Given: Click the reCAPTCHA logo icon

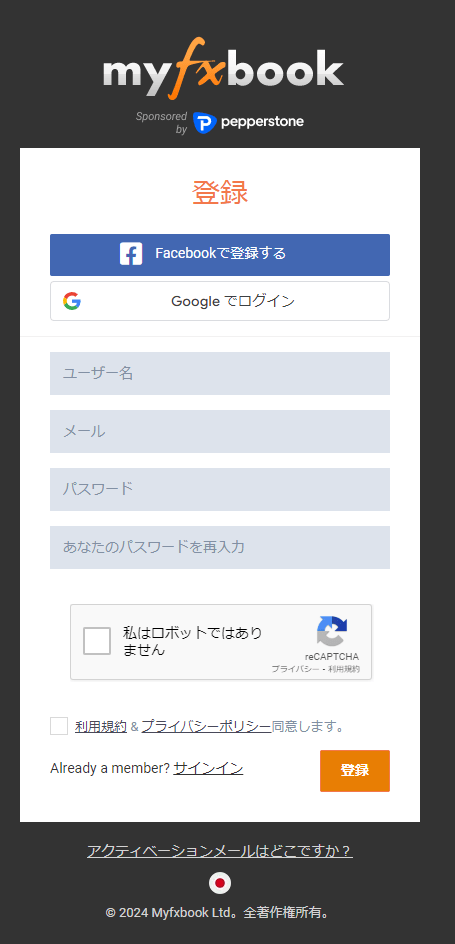Looking at the screenshot, I should (x=332, y=631).
